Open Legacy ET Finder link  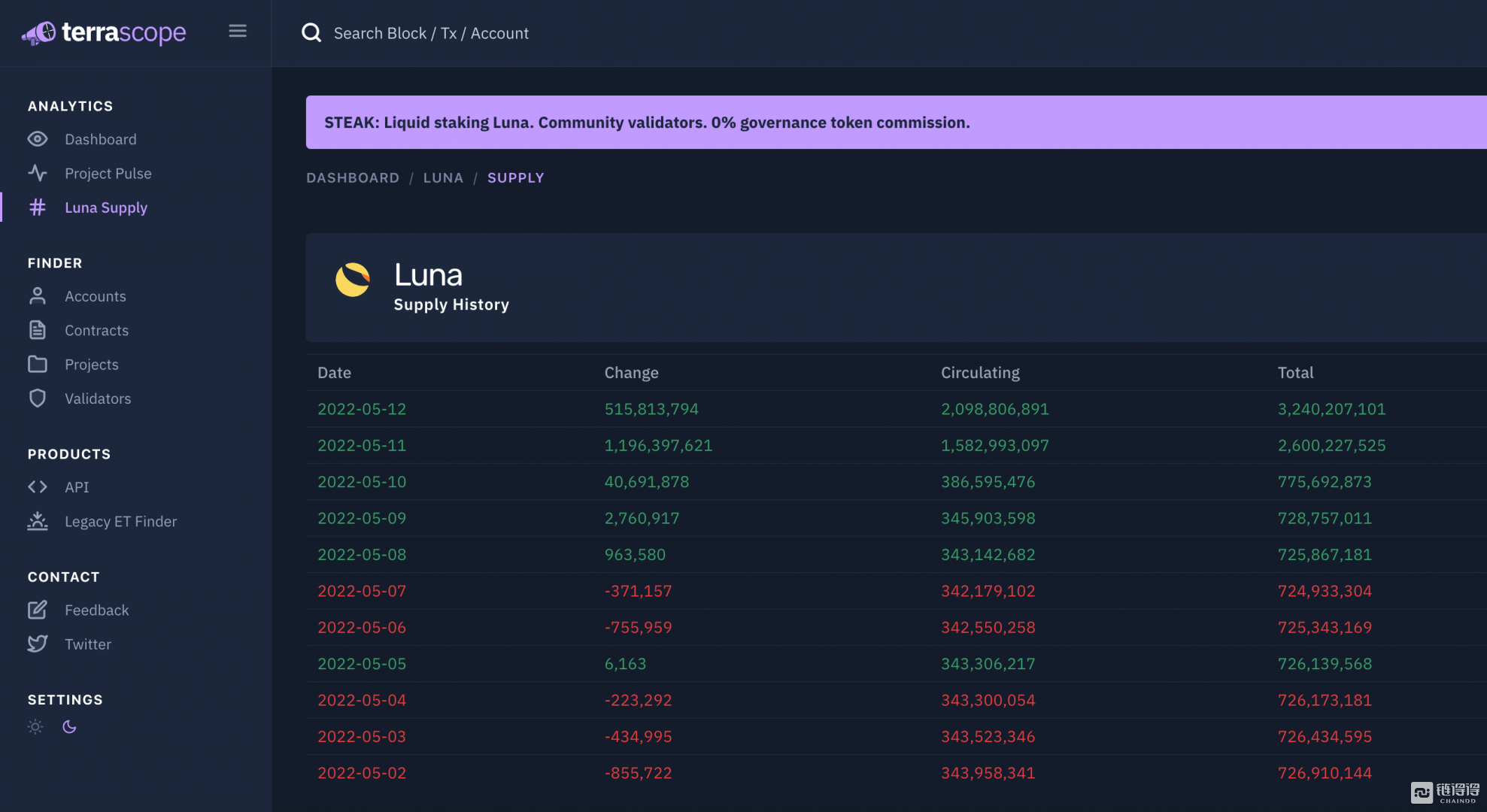click(x=120, y=521)
